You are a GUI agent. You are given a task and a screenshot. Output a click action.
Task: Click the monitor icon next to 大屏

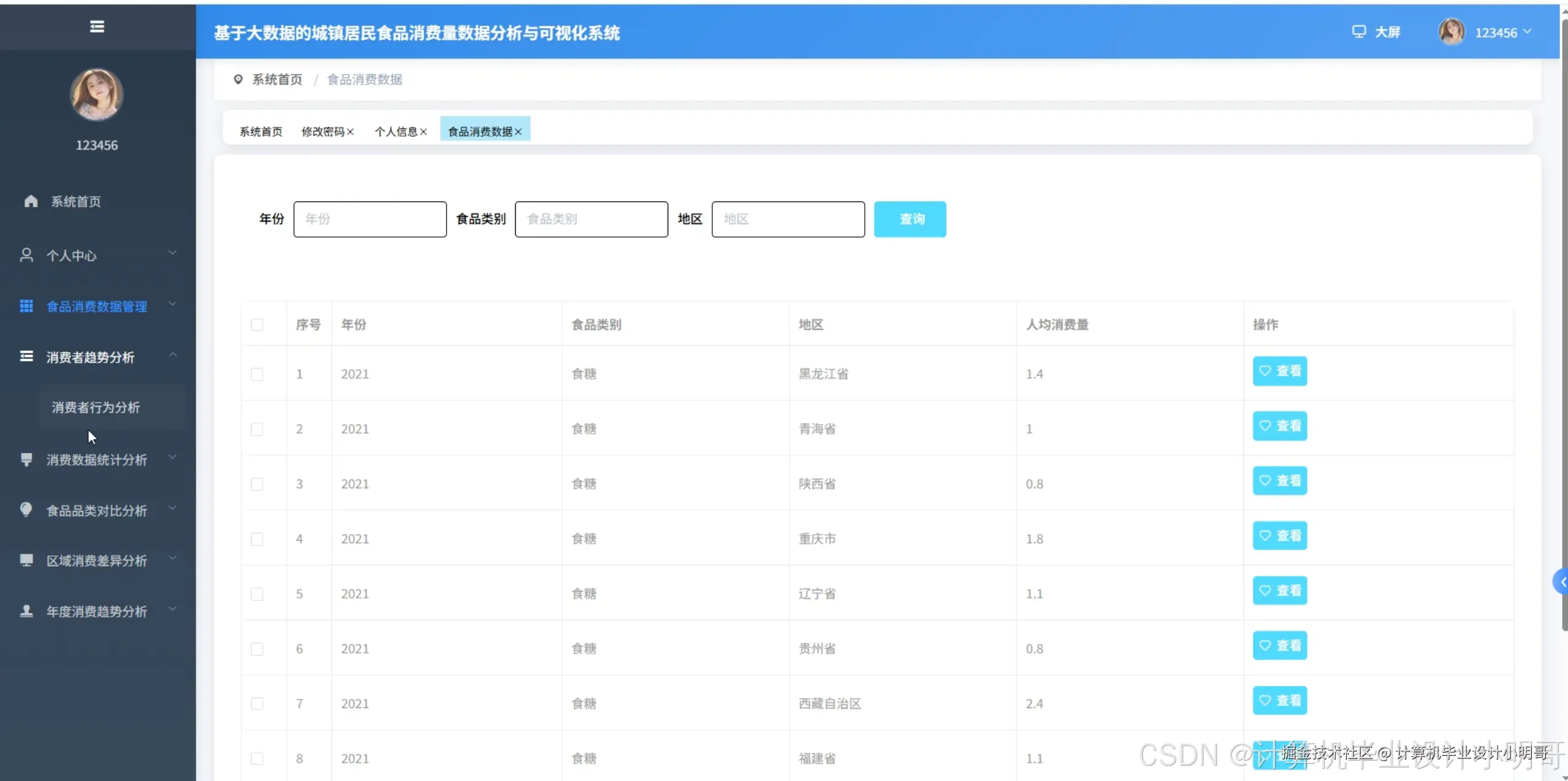click(x=1359, y=32)
